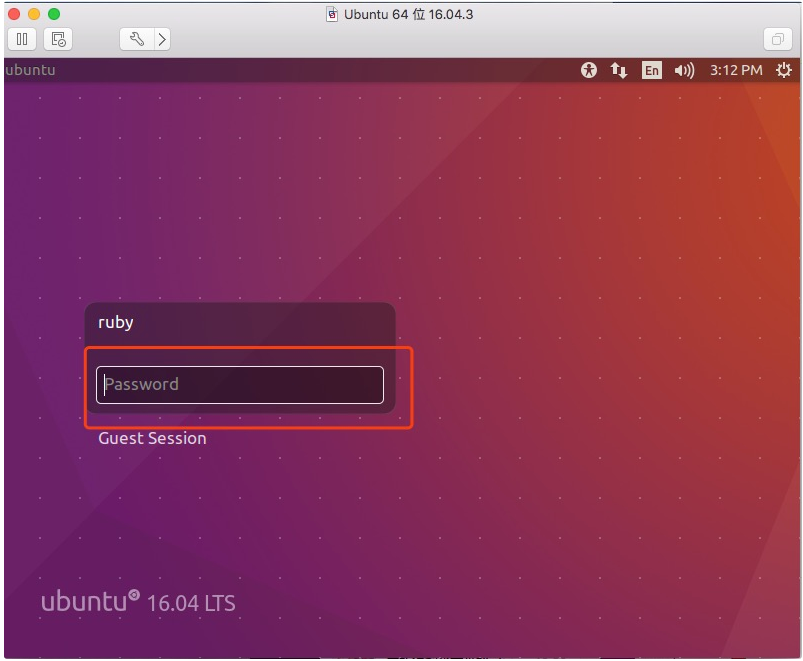Click the ubuntu 16.04 LTS logo
The width and height of the screenshot is (803, 661).
point(138,602)
